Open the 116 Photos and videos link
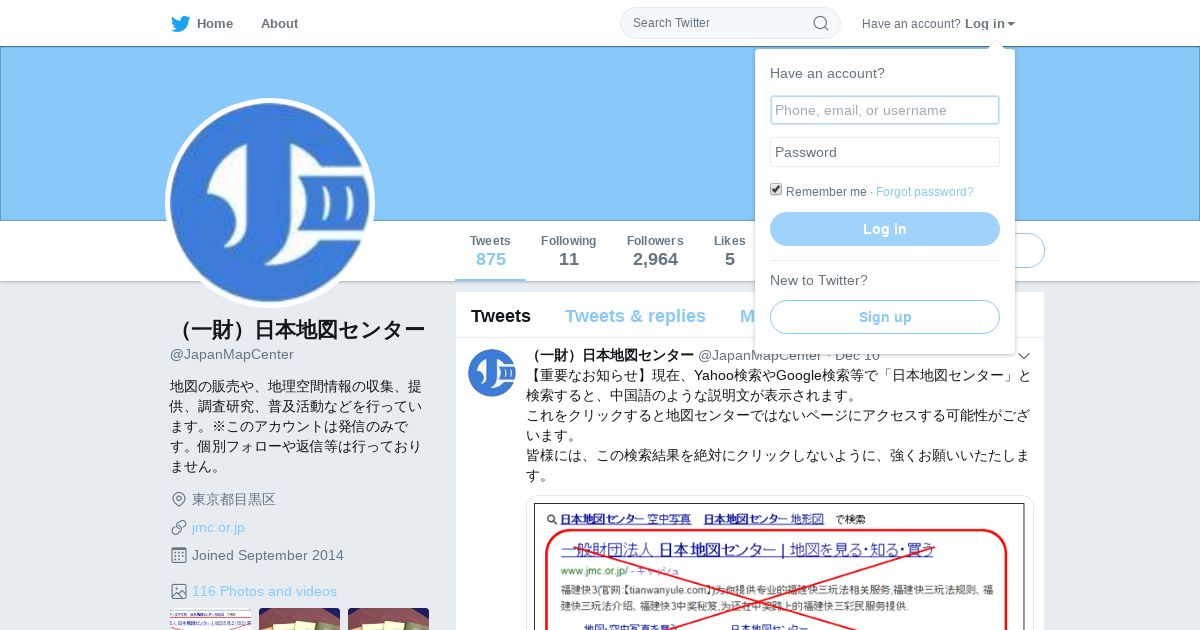Screen dimensions: 1200x630 pyautogui.click(x=264, y=591)
